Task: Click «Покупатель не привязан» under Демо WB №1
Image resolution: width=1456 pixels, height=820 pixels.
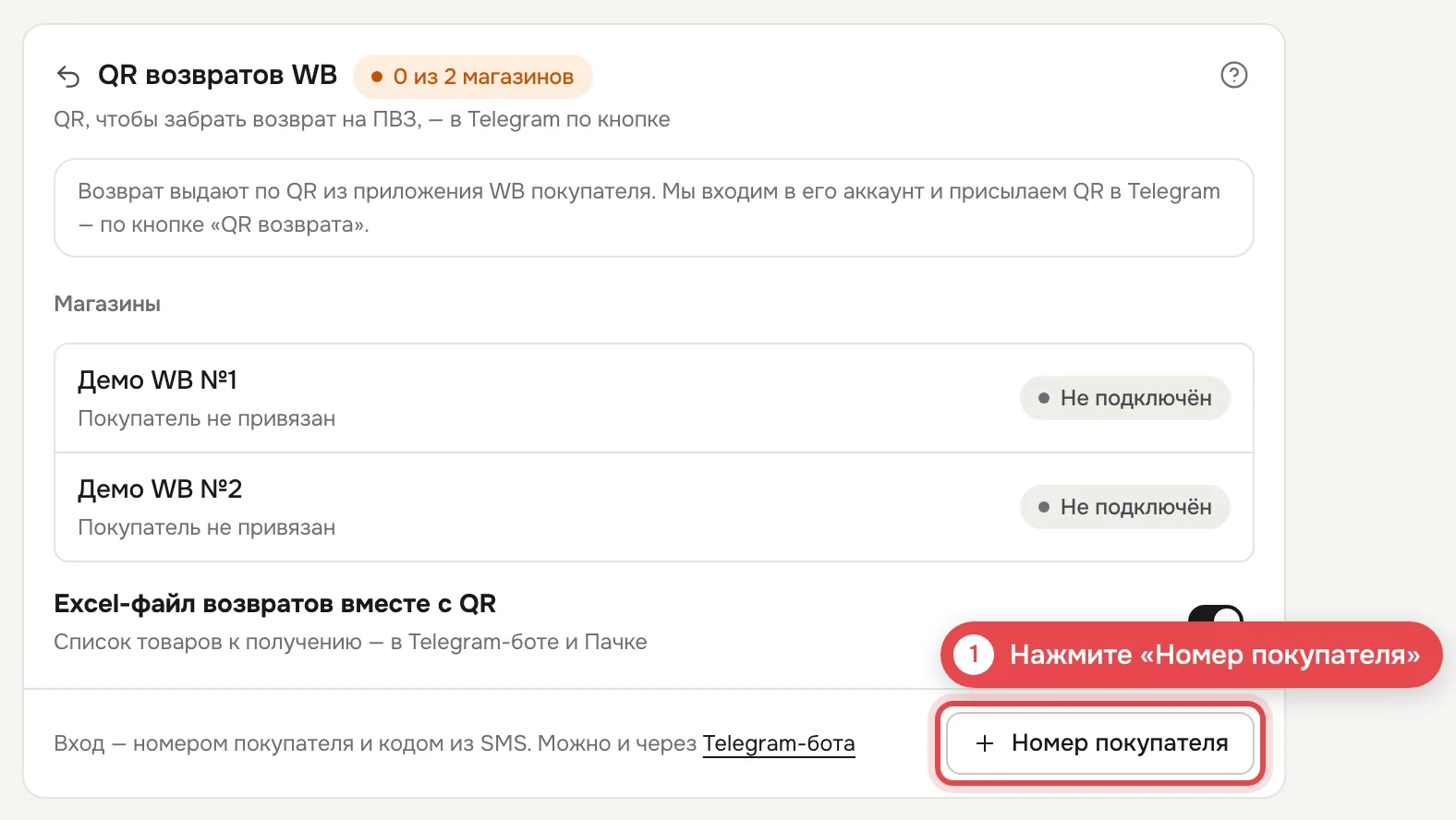Action: point(206,418)
